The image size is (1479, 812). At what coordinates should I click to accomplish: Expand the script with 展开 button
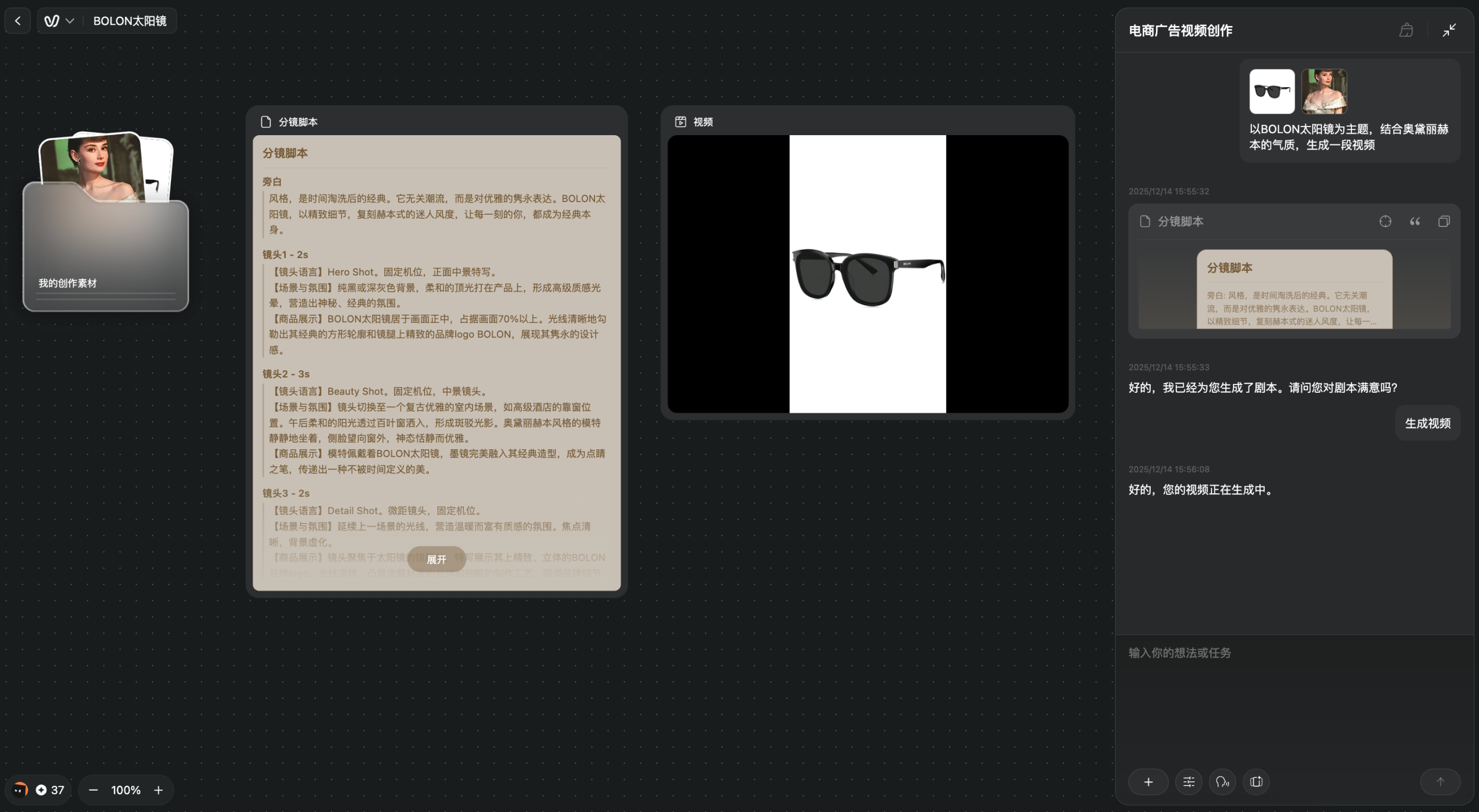click(x=436, y=559)
